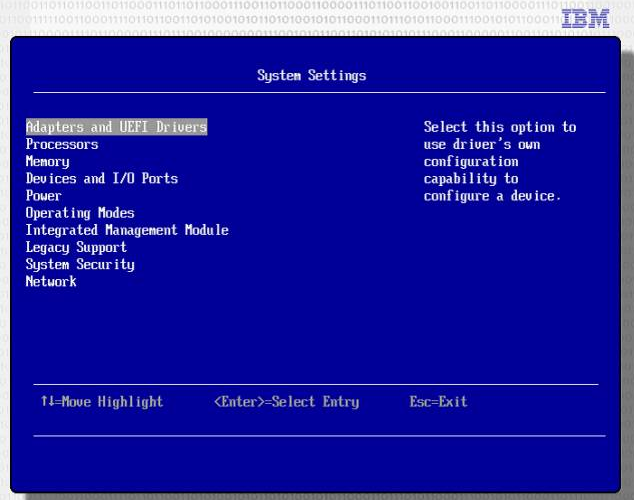Select the Network menu entry

(x=51, y=281)
